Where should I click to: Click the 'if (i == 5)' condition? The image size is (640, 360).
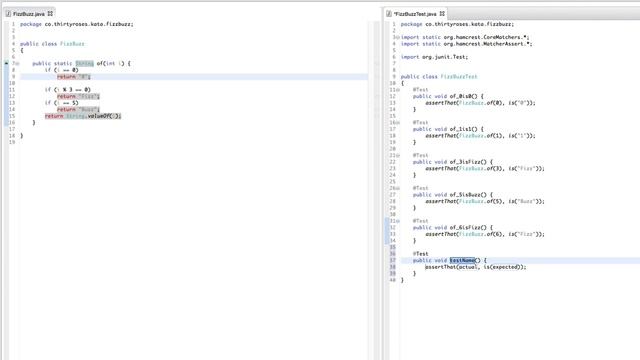pos(61,103)
